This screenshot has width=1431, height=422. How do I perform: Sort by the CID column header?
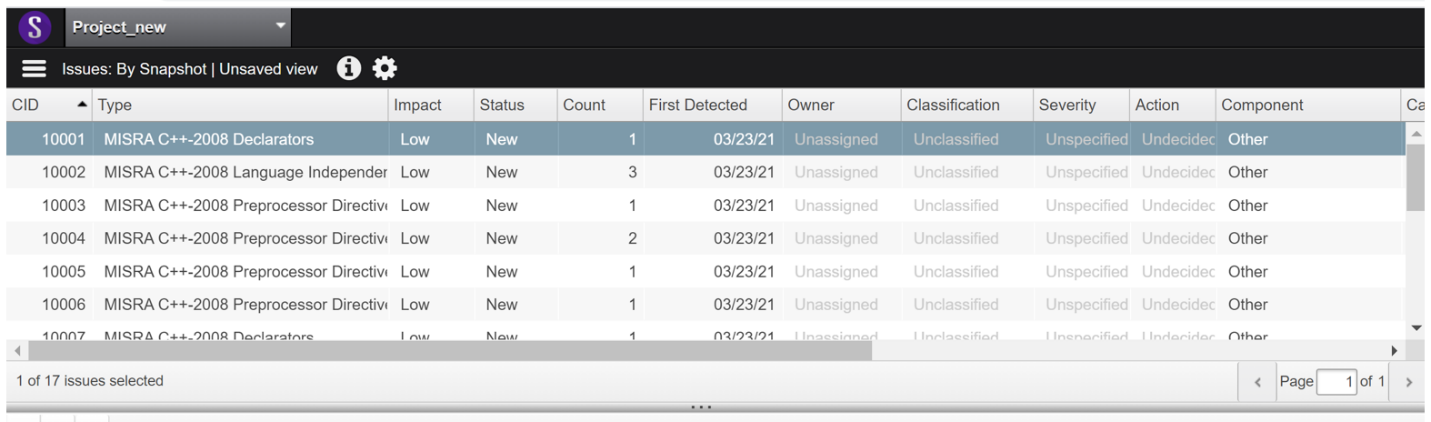[47, 105]
